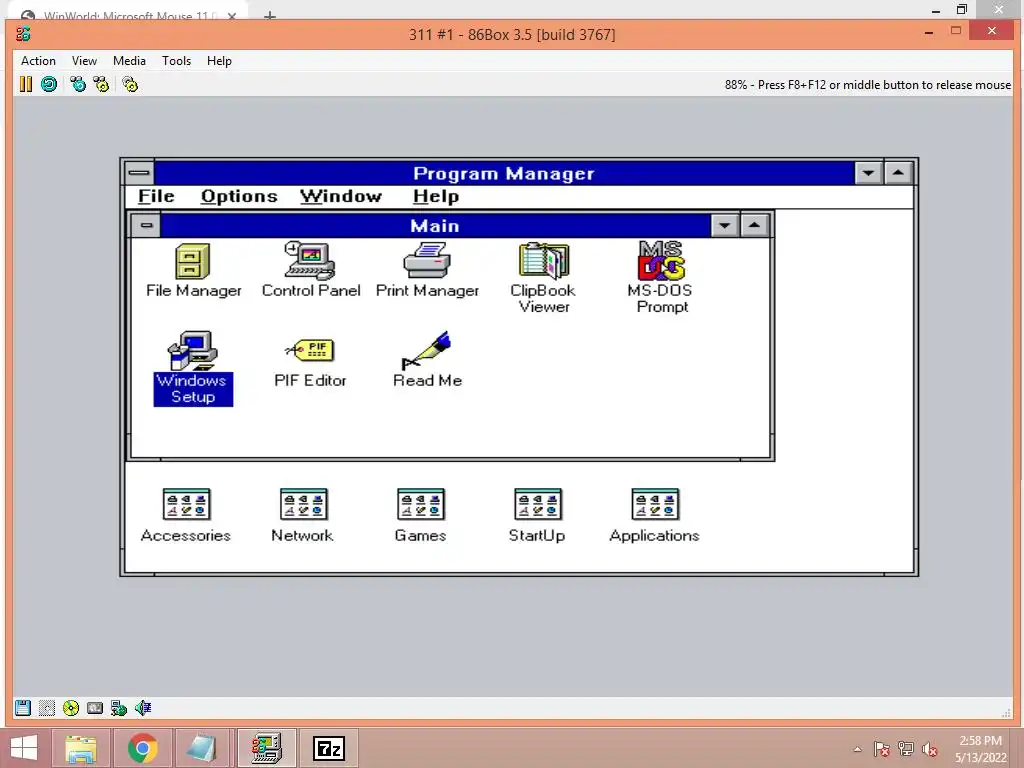Image resolution: width=1024 pixels, height=768 pixels.
Task: Click the Program Manager title bar
Action: 504,173
